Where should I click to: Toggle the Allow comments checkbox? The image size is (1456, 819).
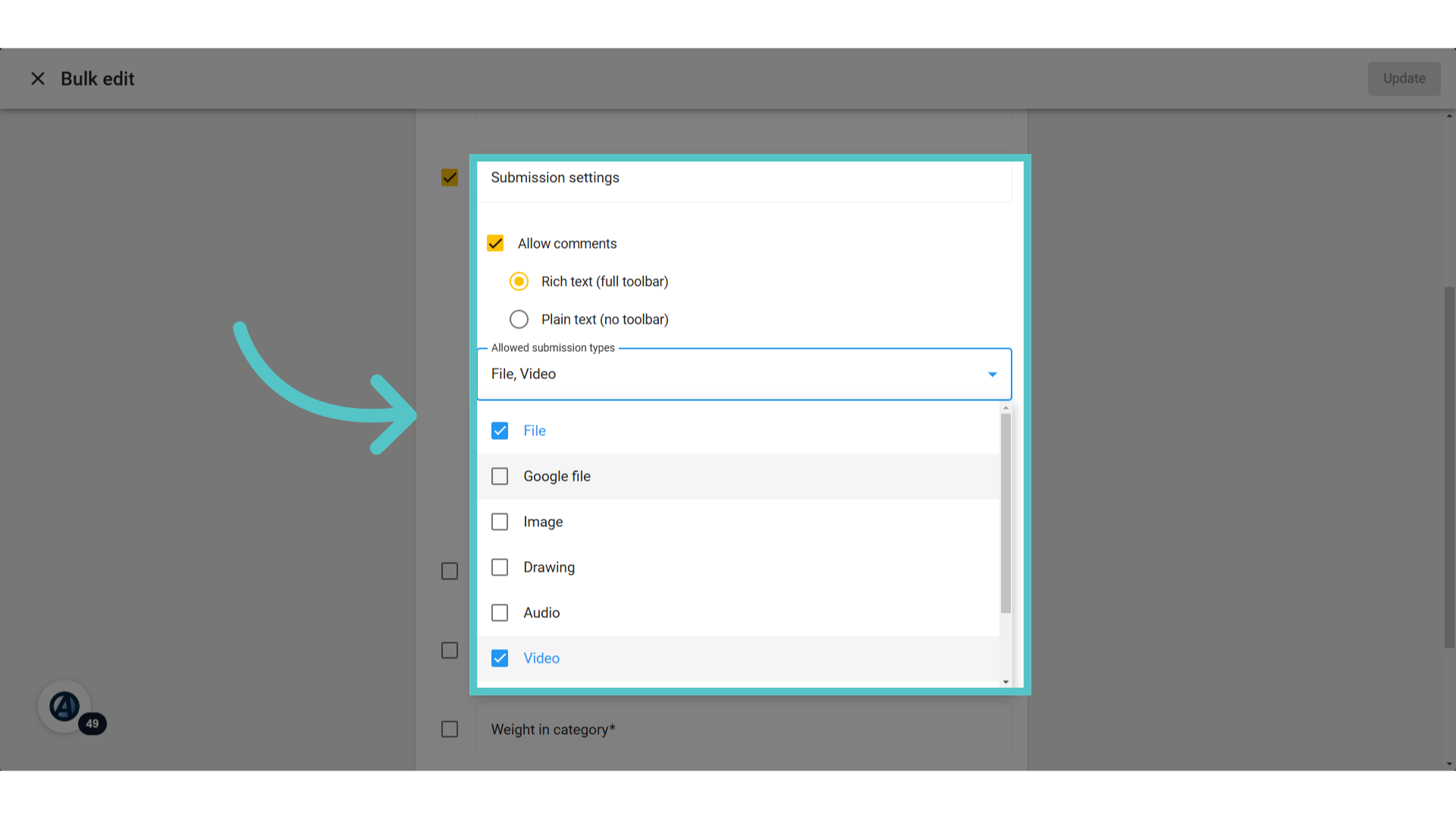point(495,243)
